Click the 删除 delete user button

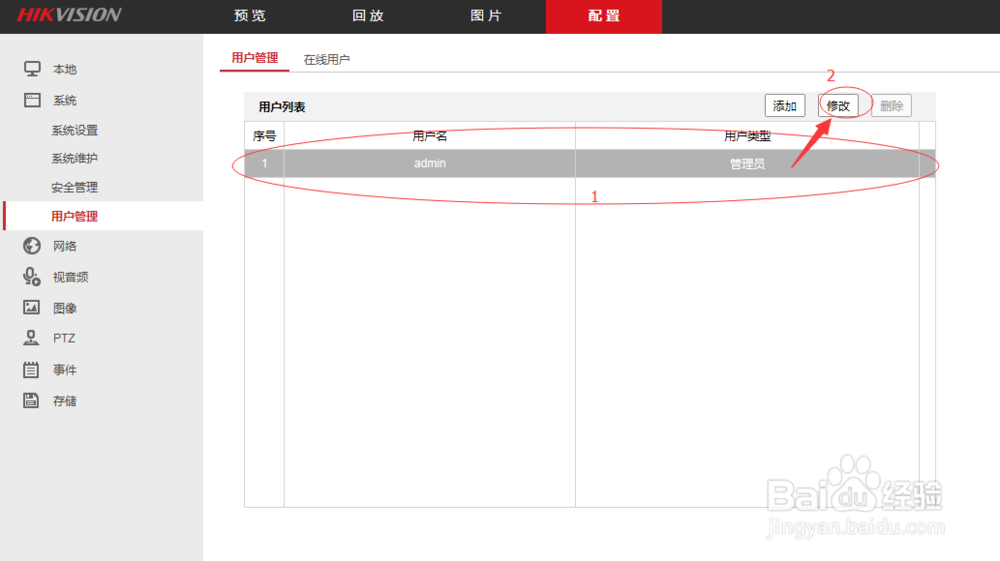(892, 106)
